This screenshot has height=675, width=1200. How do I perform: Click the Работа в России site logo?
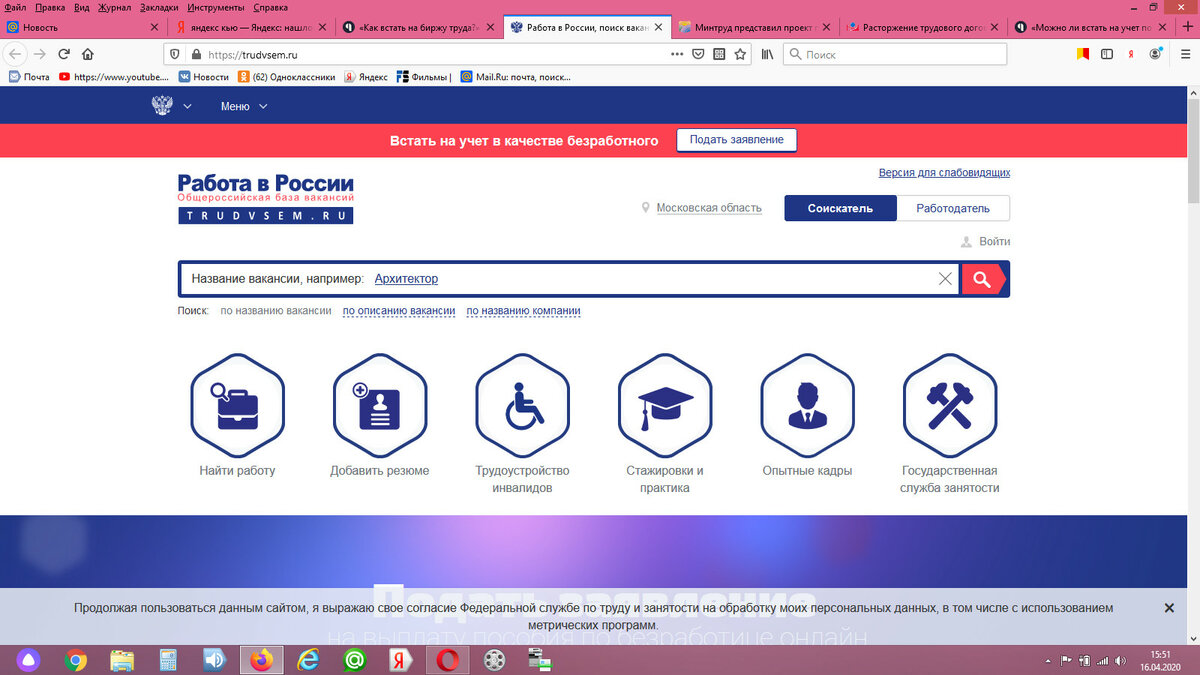[265, 198]
